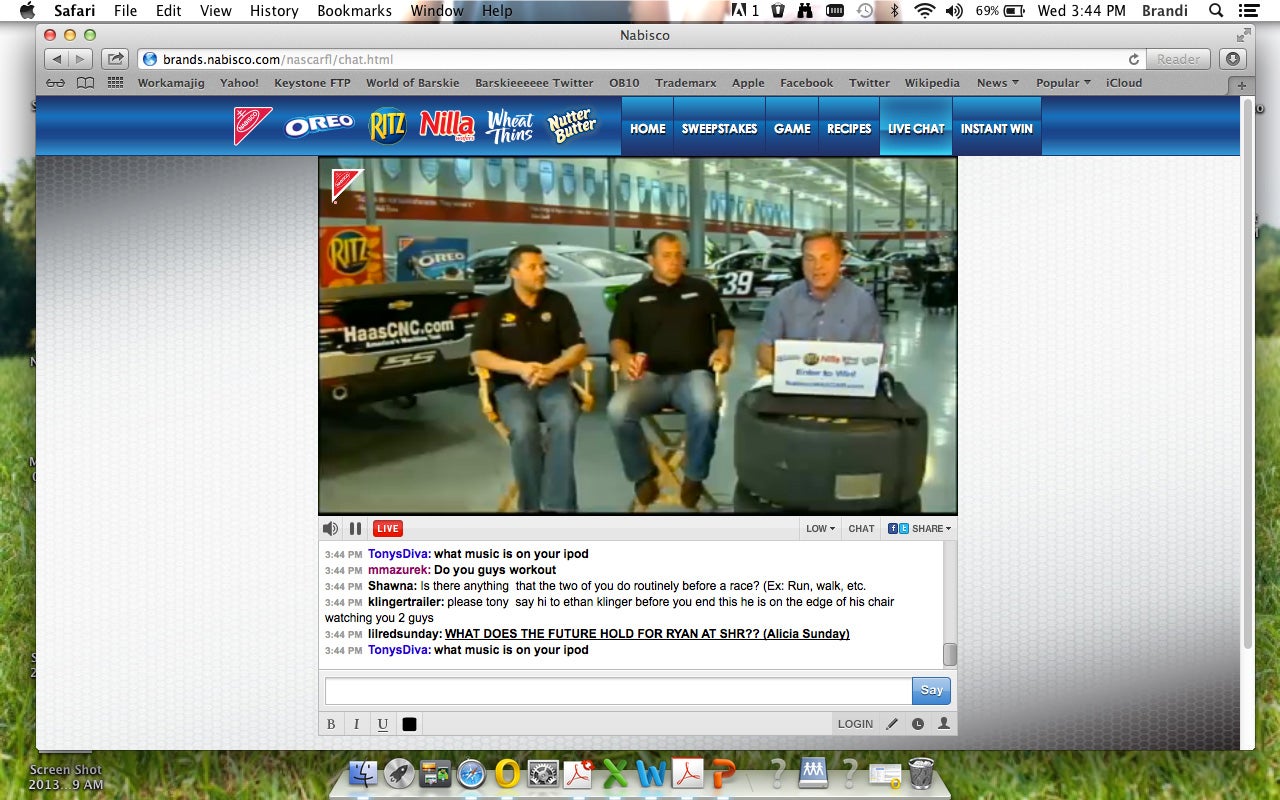
Task: Click the LOGIN button in chat toolbar
Action: coord(855,724)
